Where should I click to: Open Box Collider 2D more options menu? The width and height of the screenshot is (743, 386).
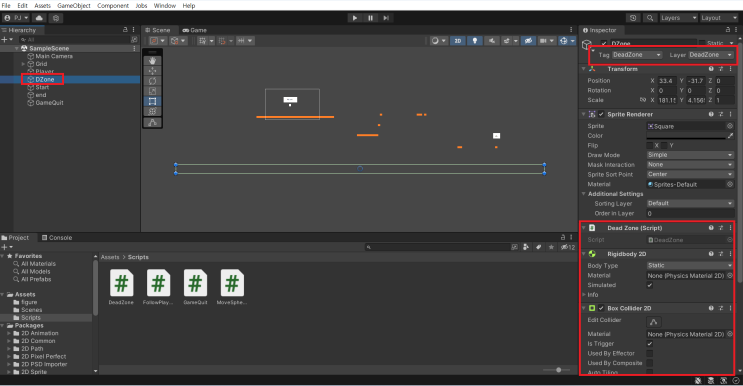730,308
